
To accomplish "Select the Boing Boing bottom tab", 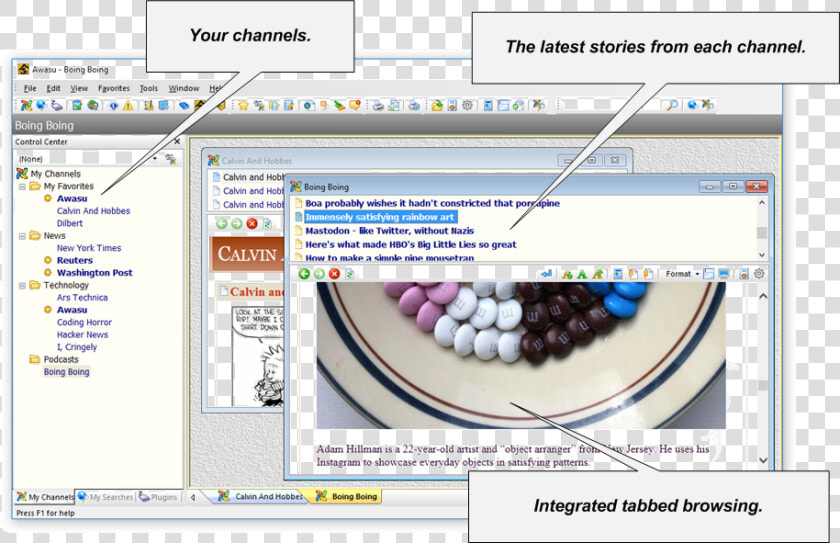I will pos(347,496).
